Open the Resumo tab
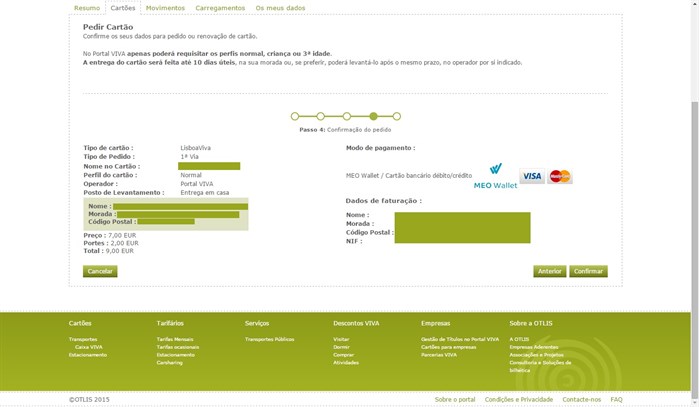 click(x=87, y=8)
